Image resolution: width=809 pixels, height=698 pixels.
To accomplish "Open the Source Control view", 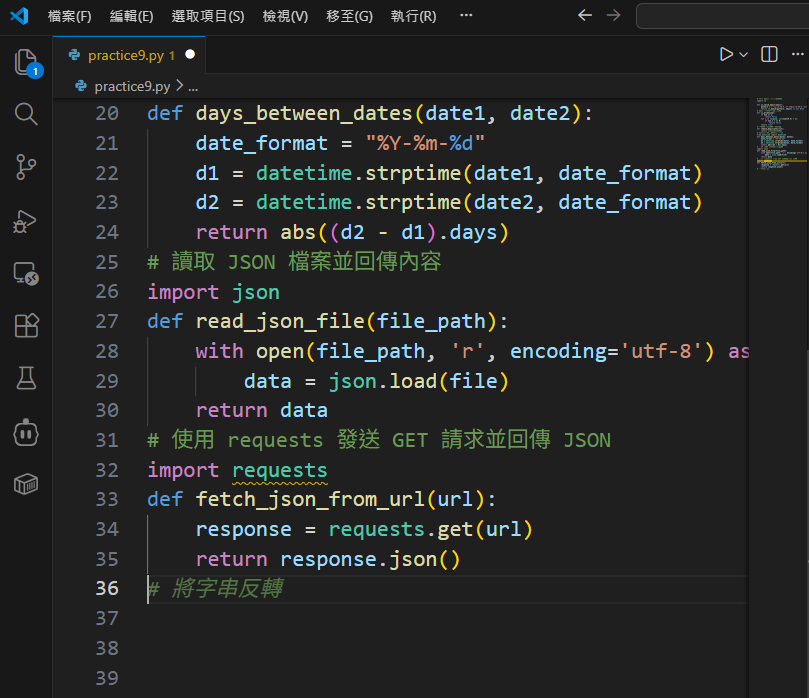I will click(26, 167).
